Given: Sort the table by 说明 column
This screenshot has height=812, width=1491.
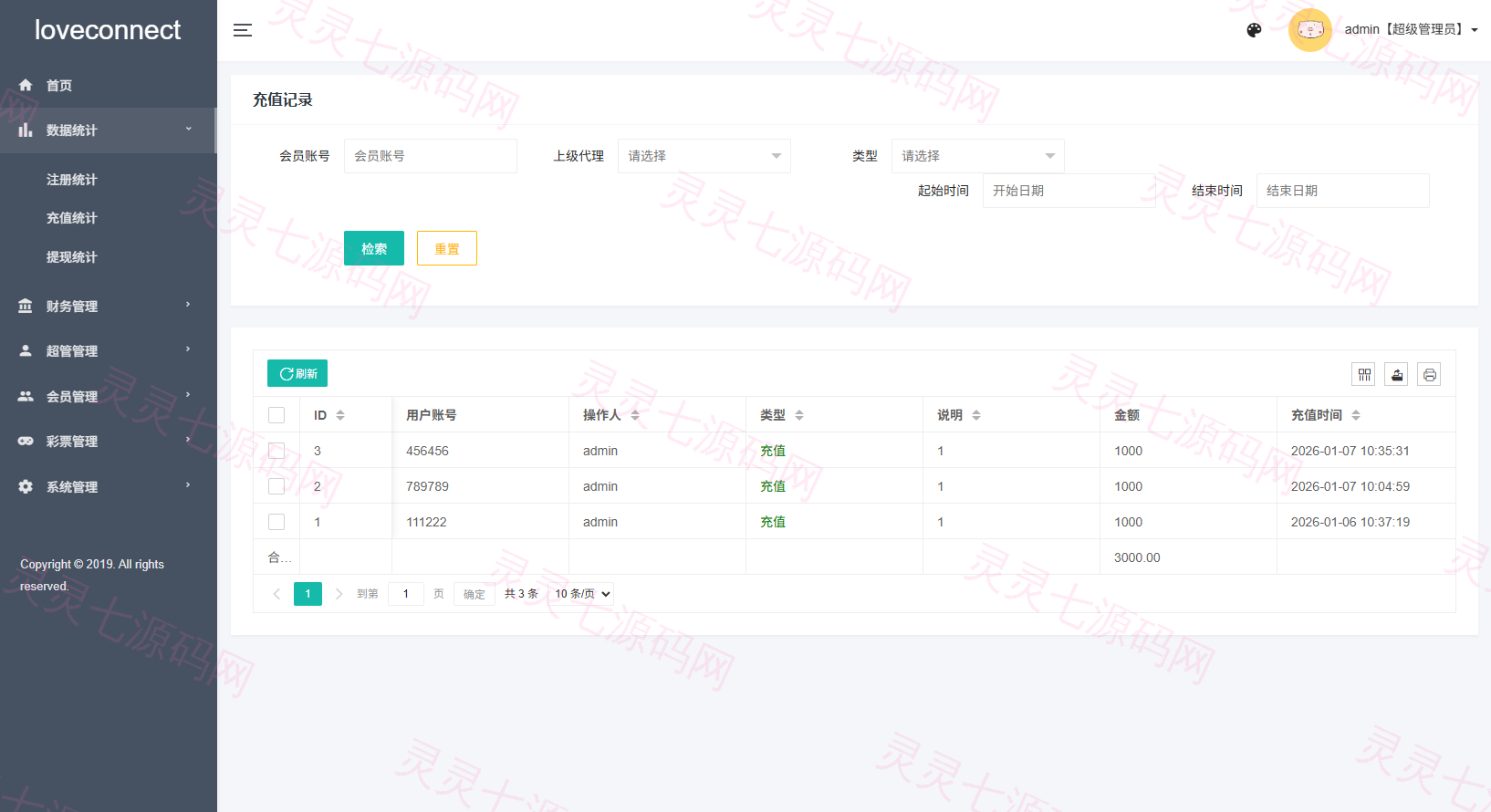Looking at the screenshot, I should point(976,415).
